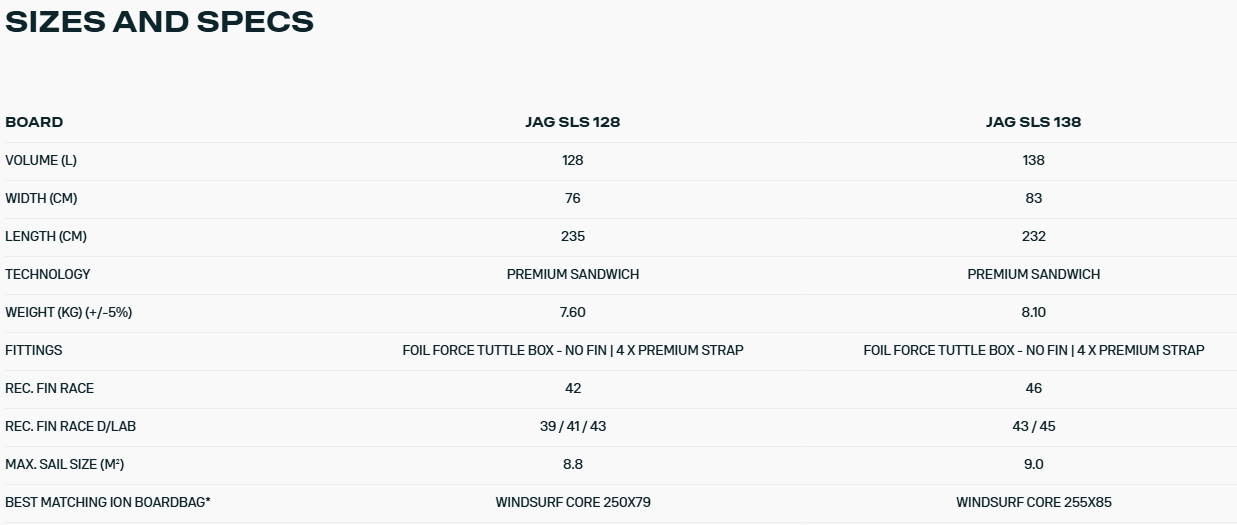
Task: Select the JAG SLS 138 column header
Action: 1033,122
